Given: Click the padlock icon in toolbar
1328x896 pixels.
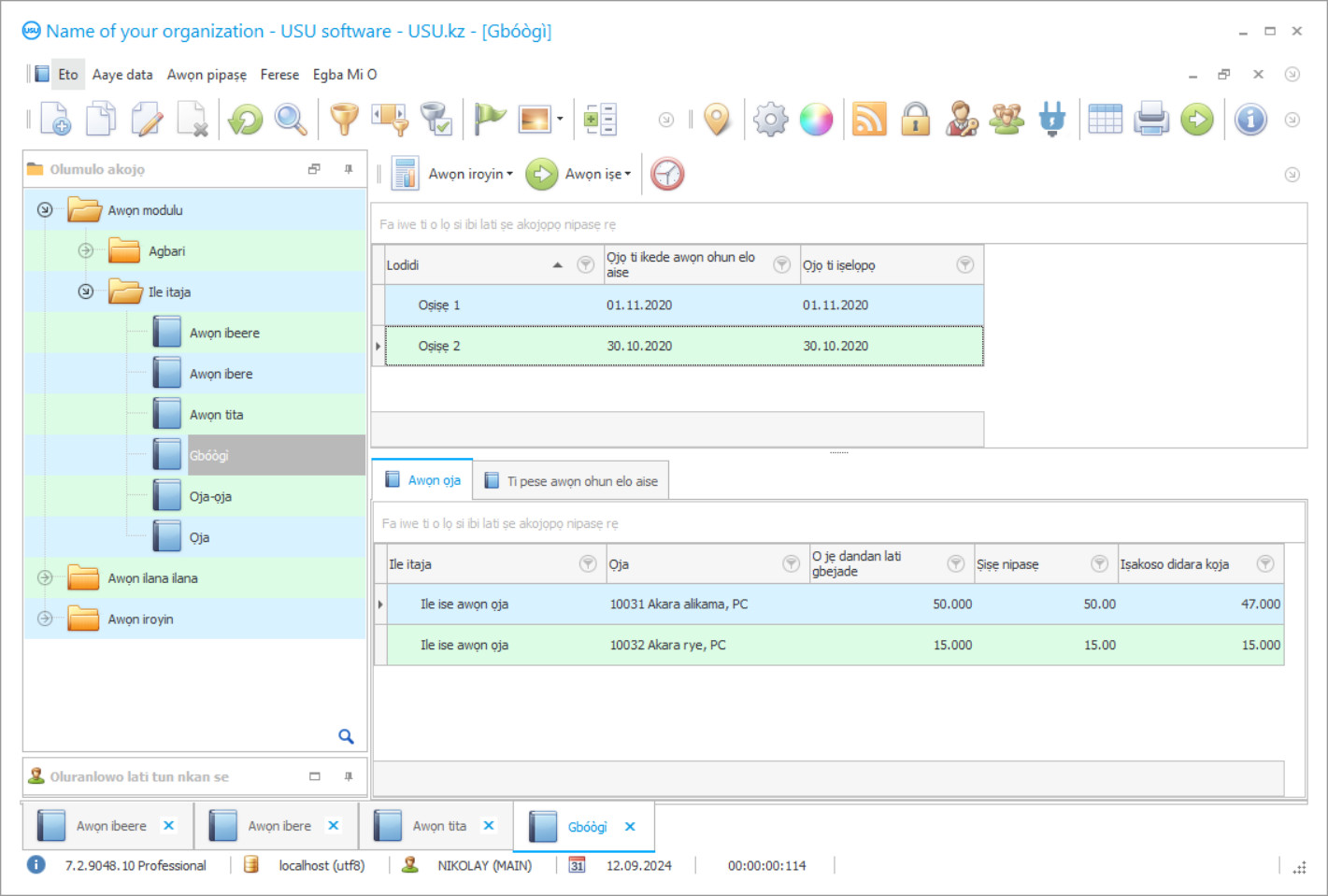Looking at the screenshot, I should coord(915,120).
